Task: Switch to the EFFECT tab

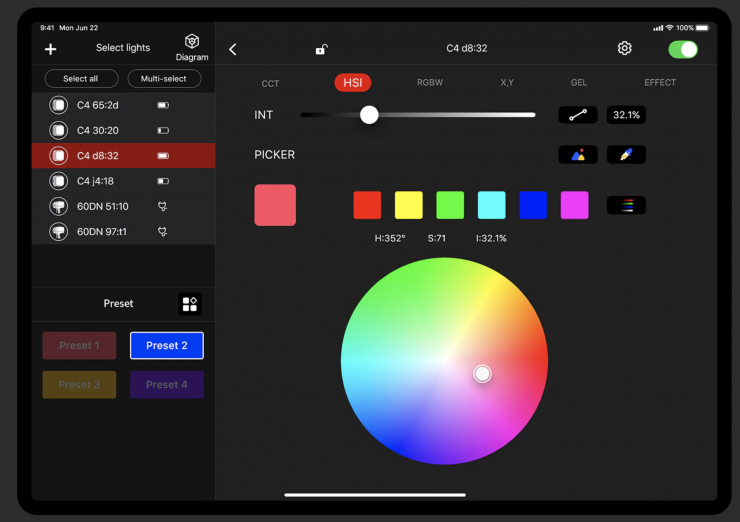Action: 660,83
